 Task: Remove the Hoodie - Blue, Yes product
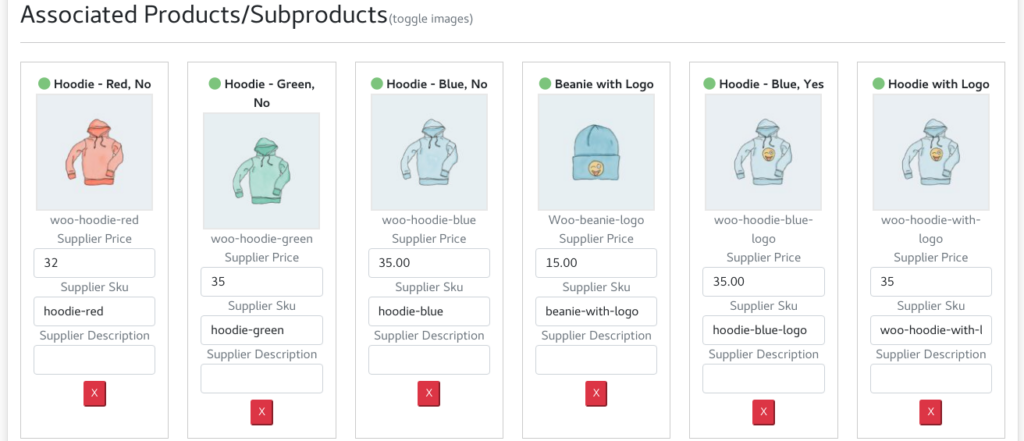point(763,412)
